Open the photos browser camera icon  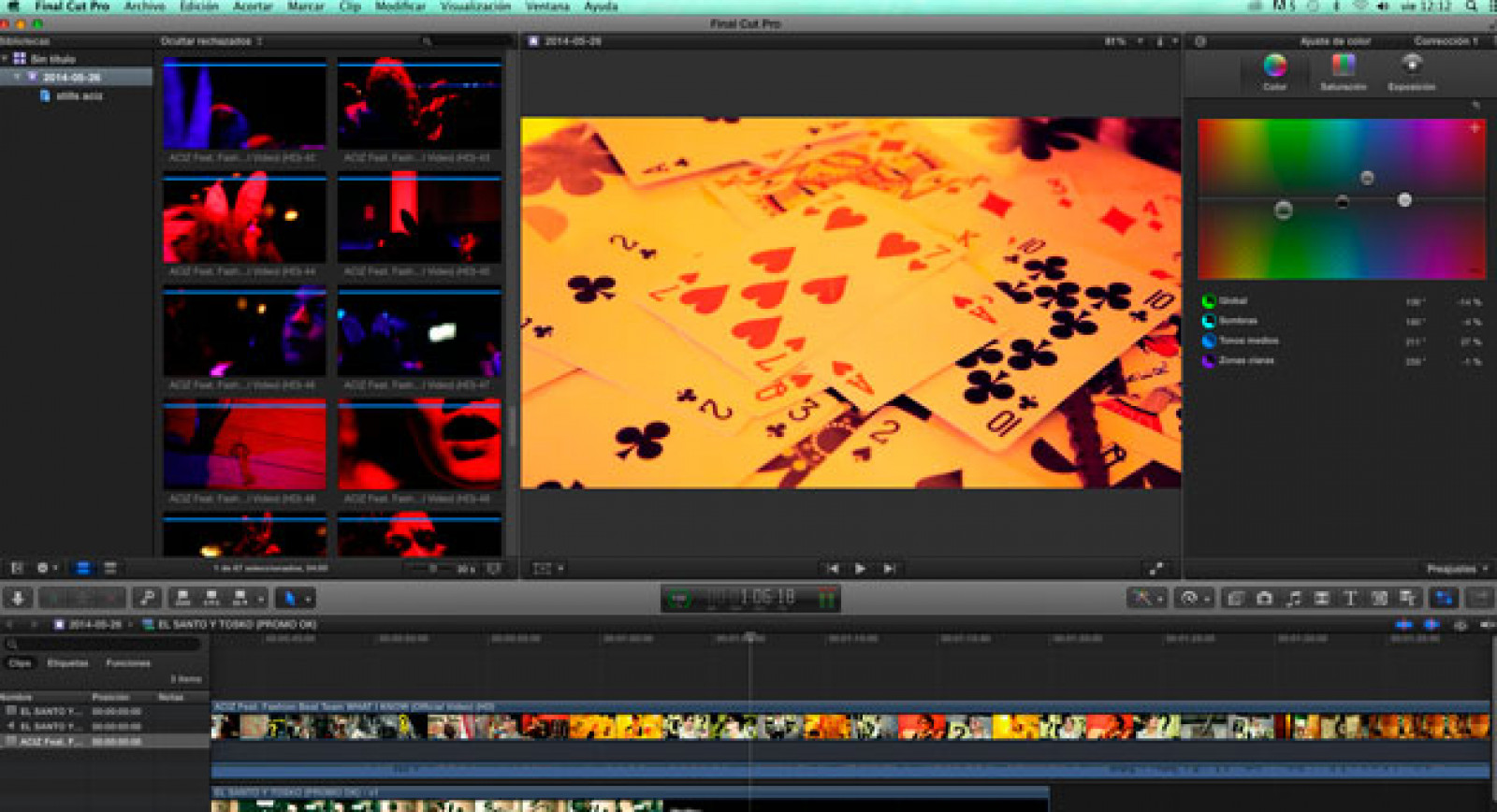(x=1264, y=597)
